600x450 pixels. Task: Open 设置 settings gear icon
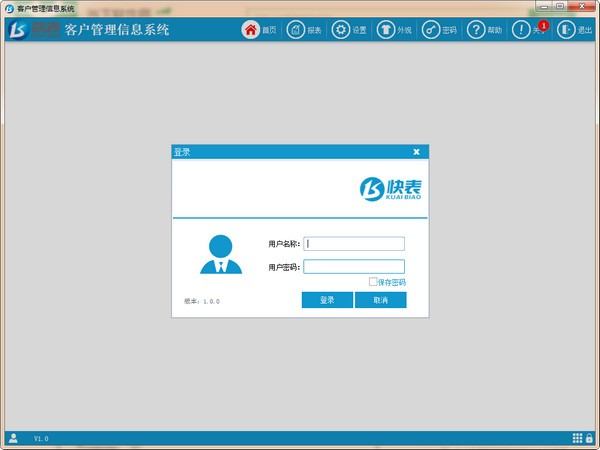pos(341,30)
